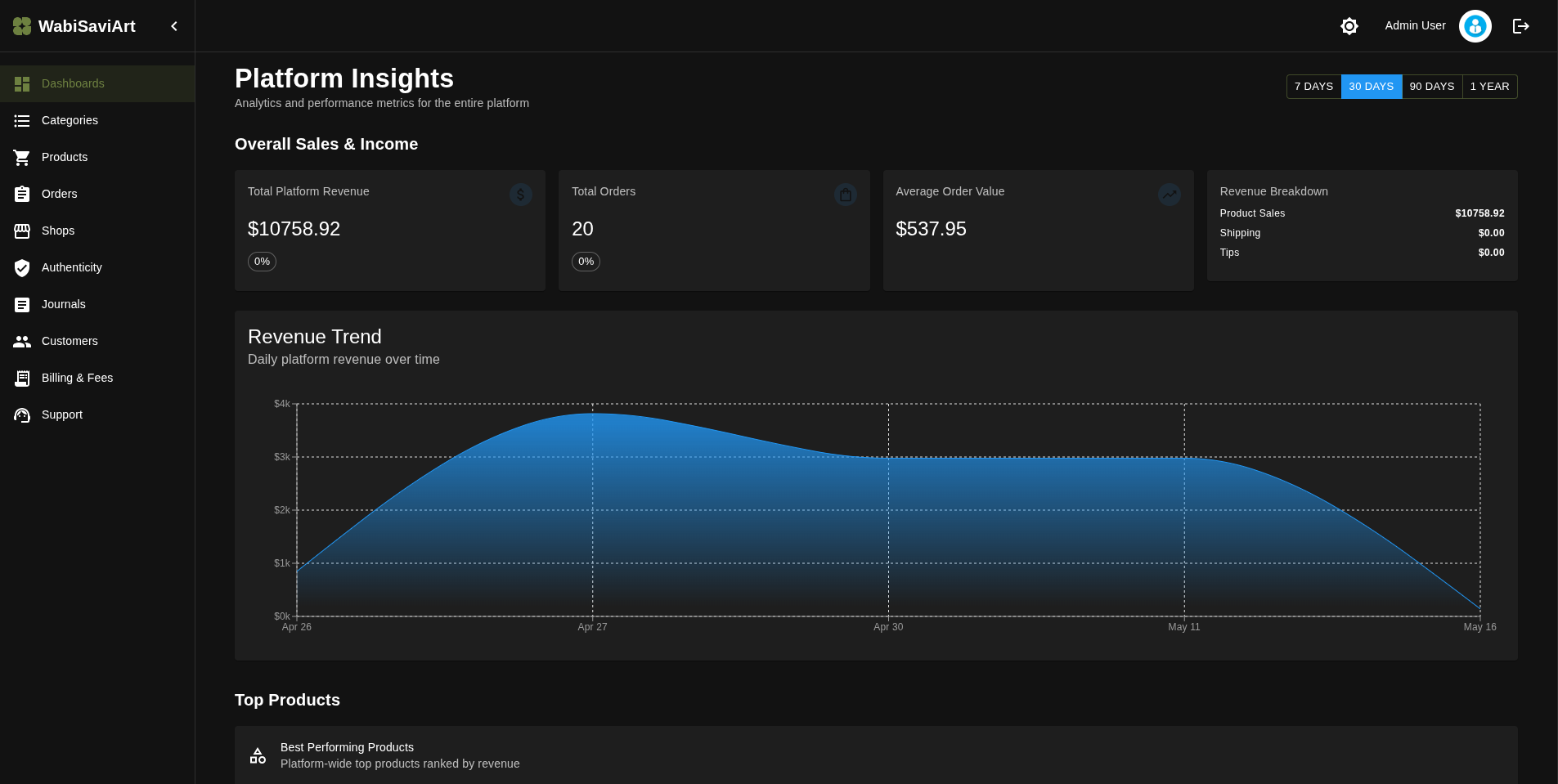Viewport: 1558px width, 784px height.
Task: Click the 0% chip under Total Orders
Action: (586, 262)
